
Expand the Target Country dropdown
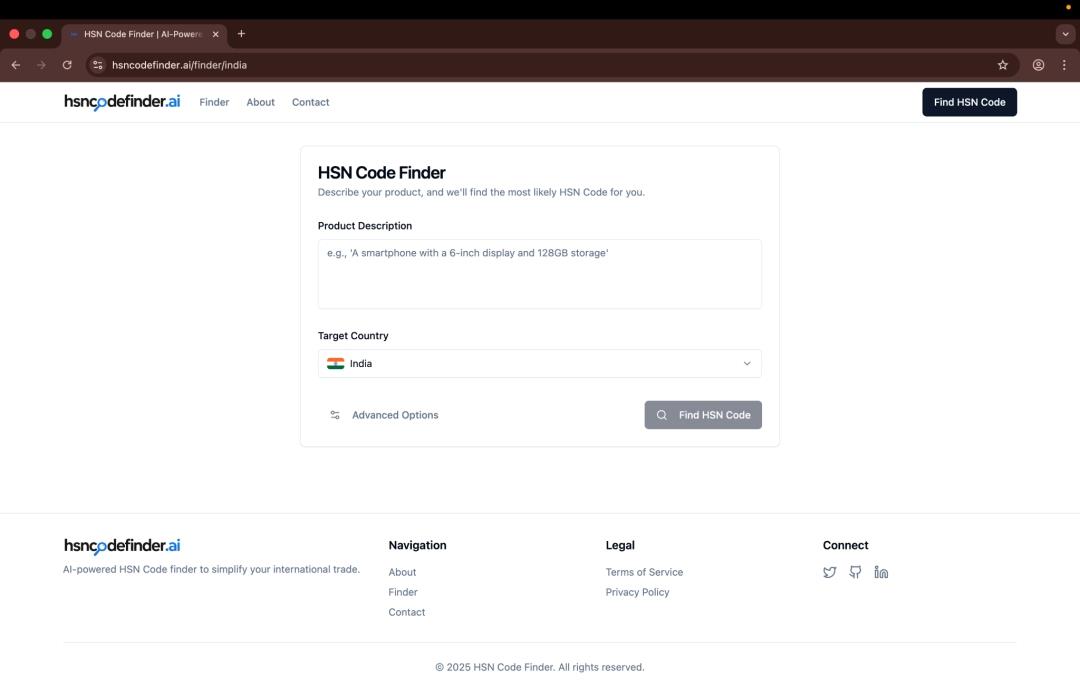click(539, 364)
